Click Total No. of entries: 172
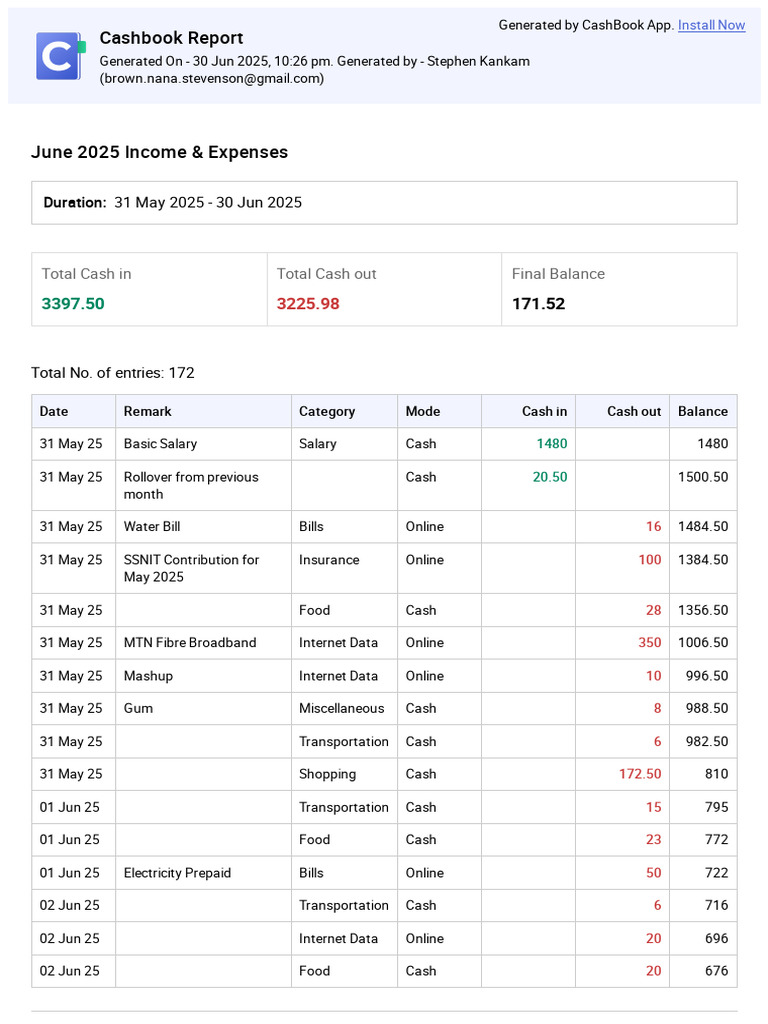The height and width of the screenshot is (1024, 768). coord(113,373)
